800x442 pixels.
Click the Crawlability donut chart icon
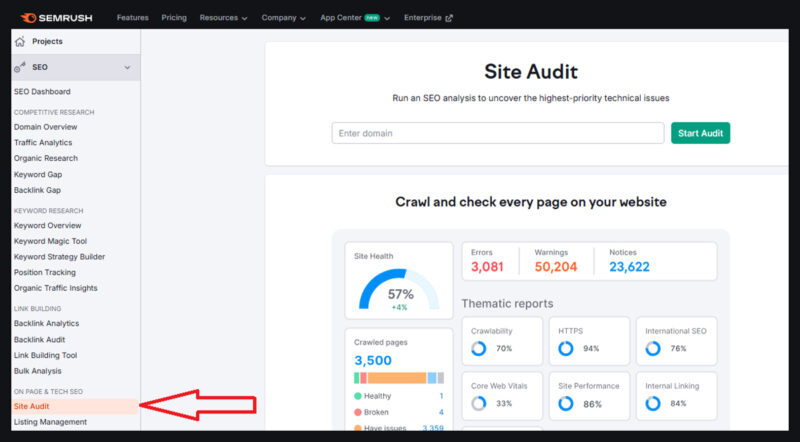tap(479, 349)
